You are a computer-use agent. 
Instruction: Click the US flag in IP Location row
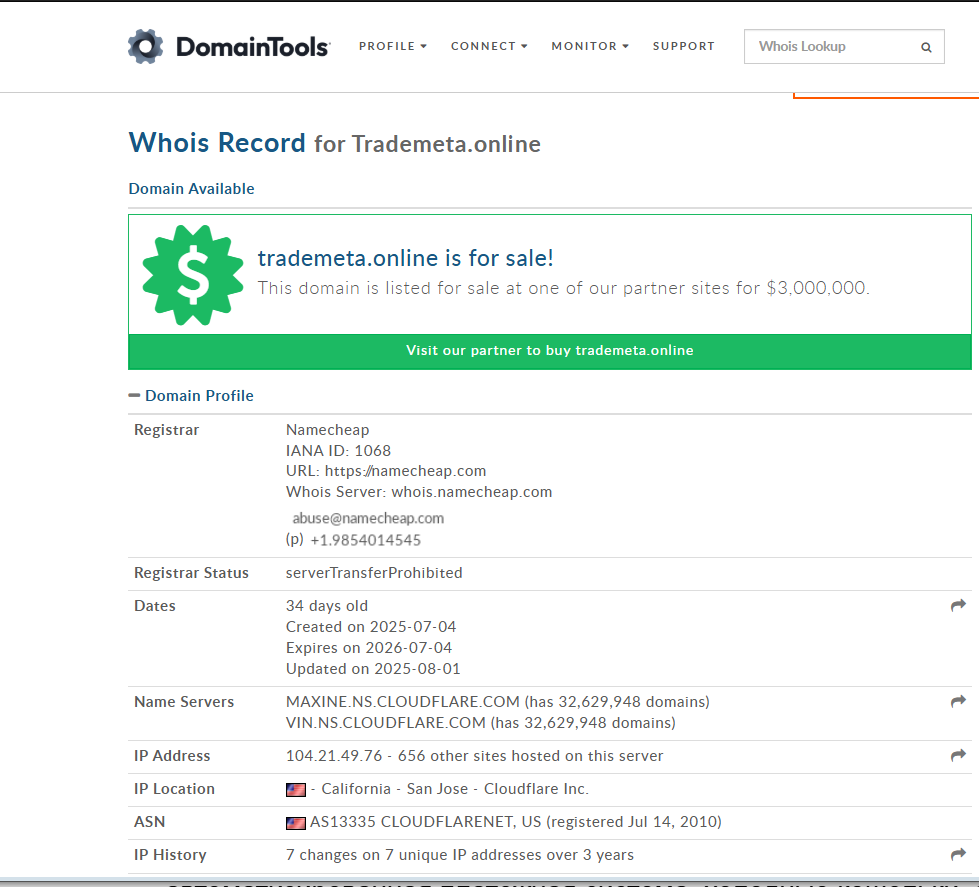pyautogui.click(x=296, y=790)
